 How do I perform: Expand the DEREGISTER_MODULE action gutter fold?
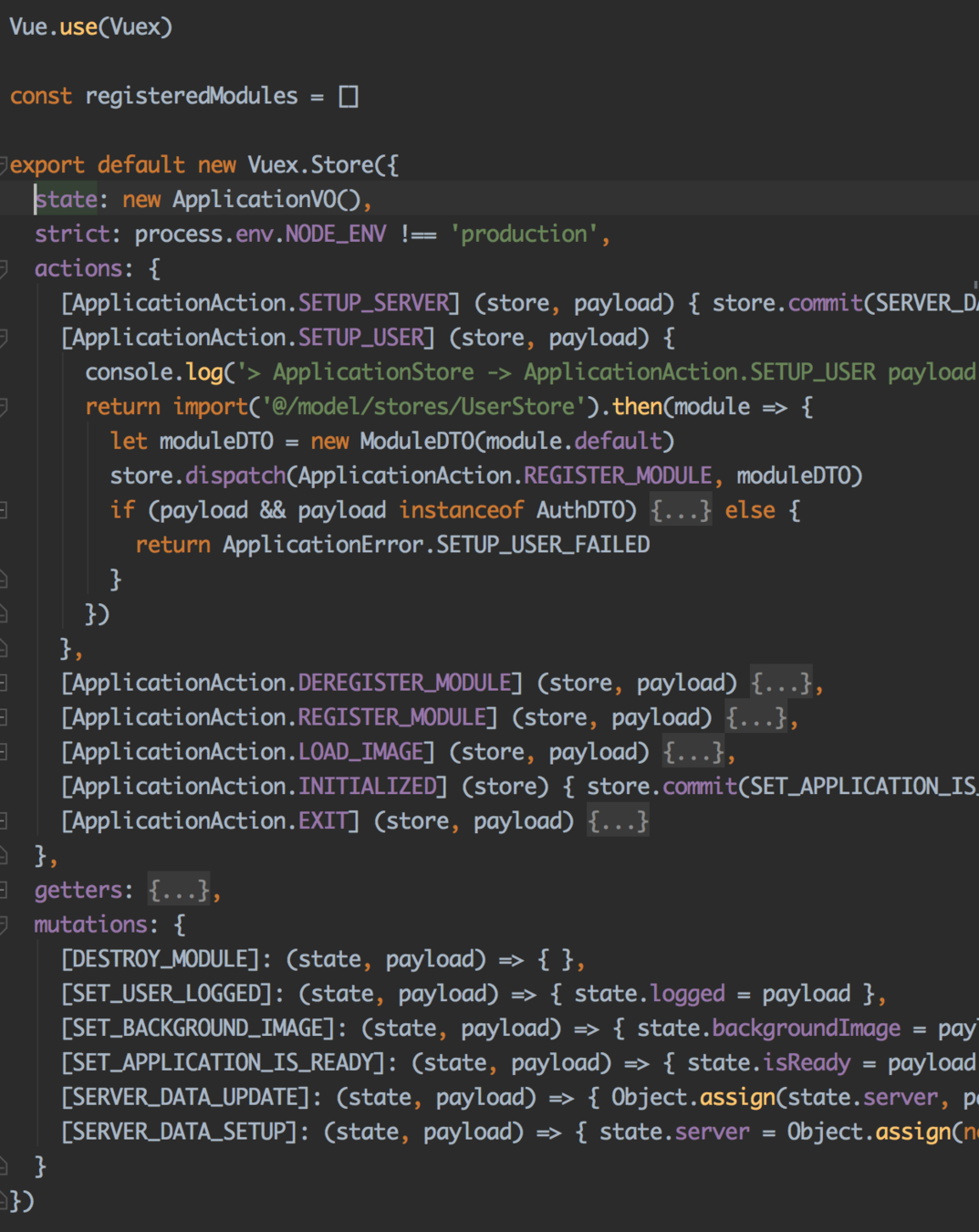[3, 683]
